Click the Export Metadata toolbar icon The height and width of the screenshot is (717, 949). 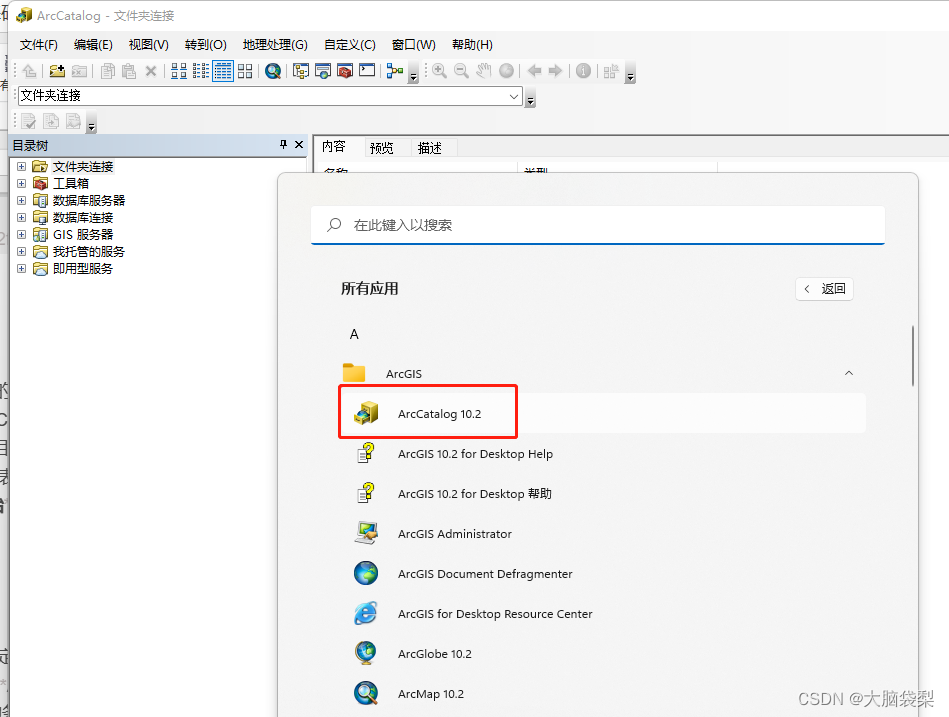pyautogui.click(x=73, y=121)
